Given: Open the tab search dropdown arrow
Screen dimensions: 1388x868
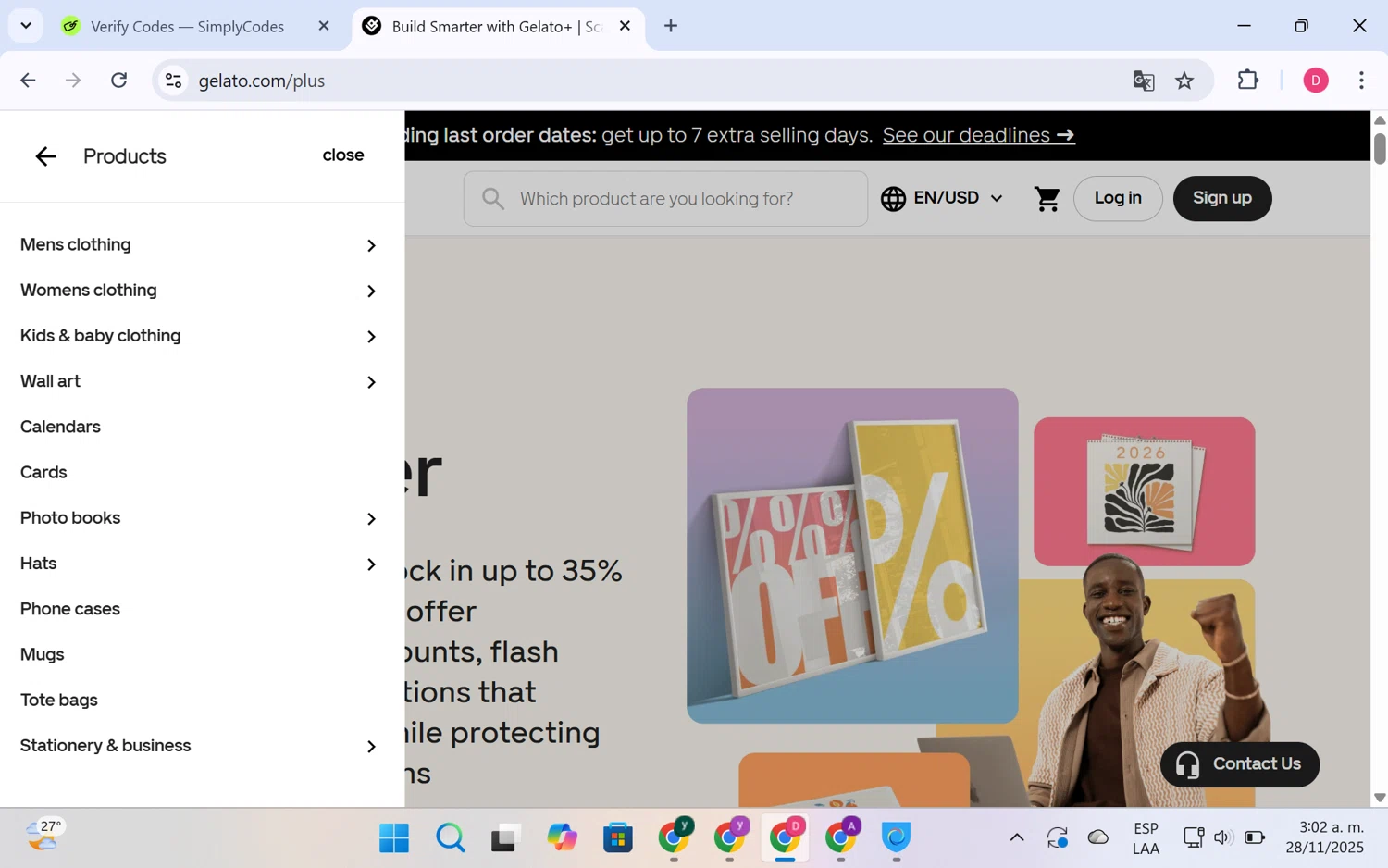Looking at the screenshot, I should [x=26, y=26].
